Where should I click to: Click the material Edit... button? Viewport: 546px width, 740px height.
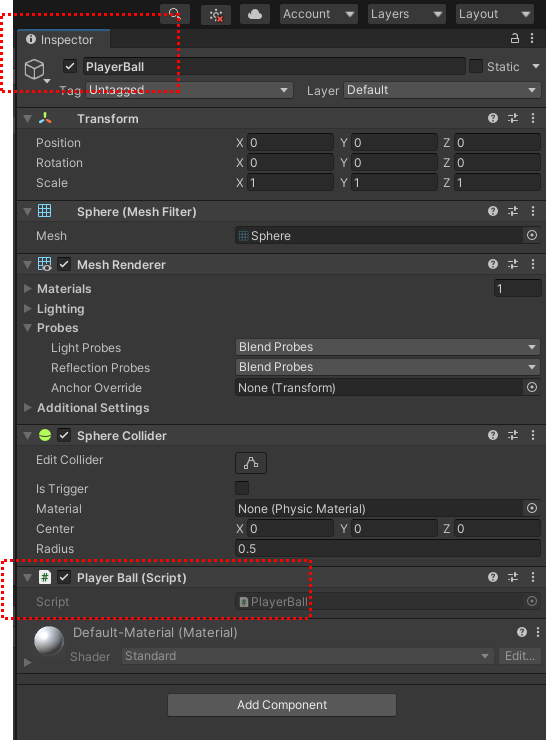520,656
